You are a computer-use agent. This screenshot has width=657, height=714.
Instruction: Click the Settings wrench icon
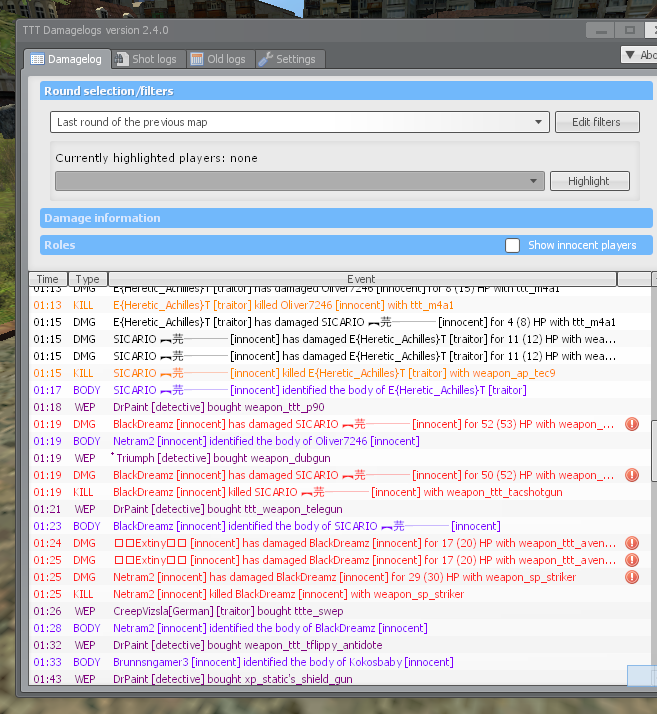click(266, 60)
